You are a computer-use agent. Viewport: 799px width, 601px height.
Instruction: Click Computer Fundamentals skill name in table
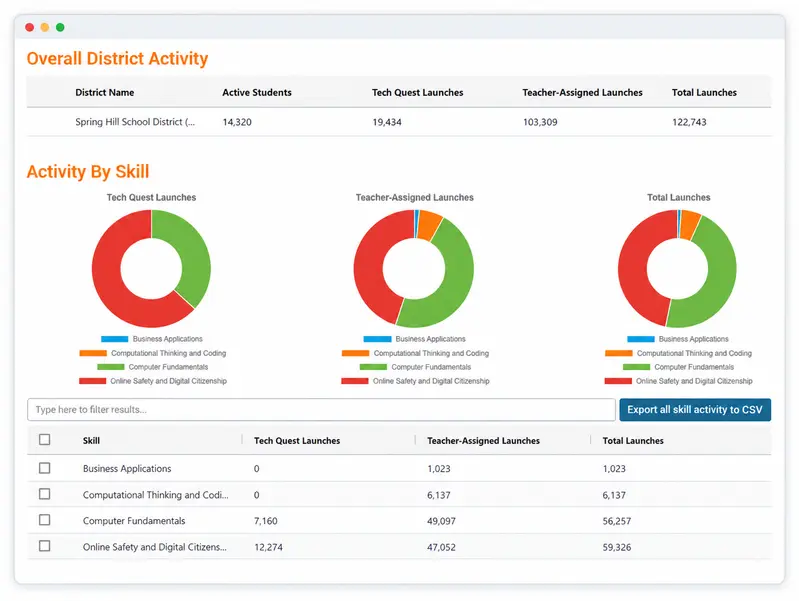[134, 521]
